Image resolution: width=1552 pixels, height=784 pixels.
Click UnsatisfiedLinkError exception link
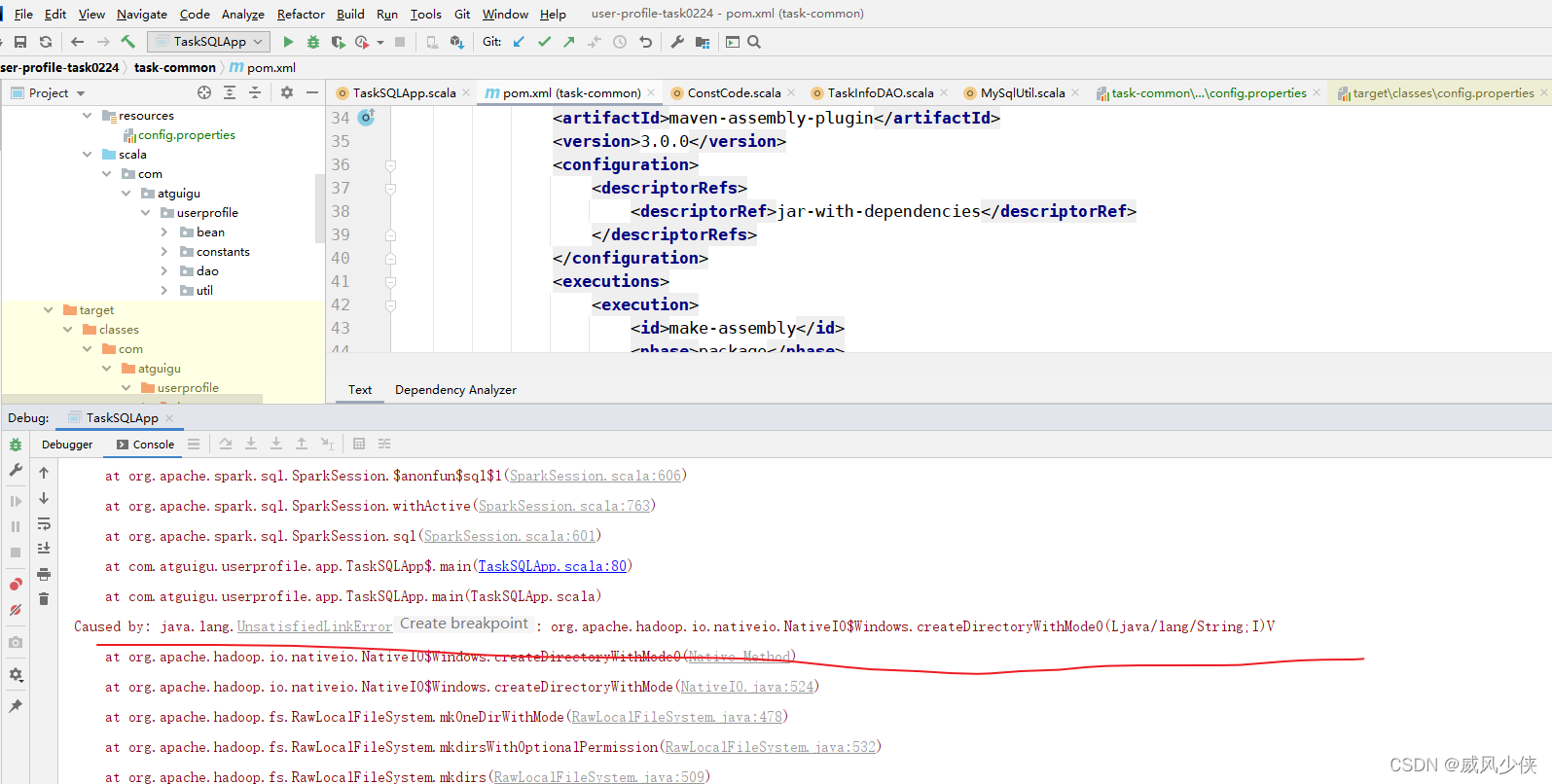(314, 626)
